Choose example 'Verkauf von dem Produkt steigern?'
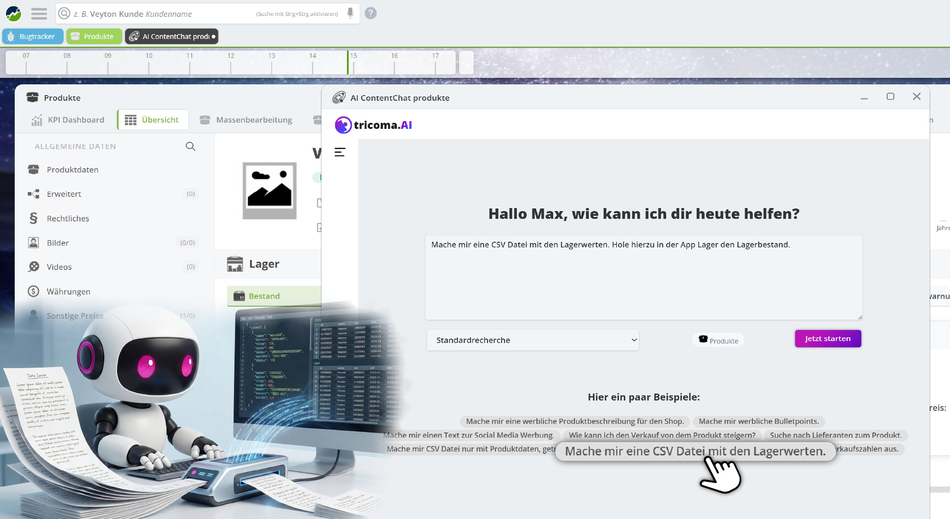 point(662,435)
